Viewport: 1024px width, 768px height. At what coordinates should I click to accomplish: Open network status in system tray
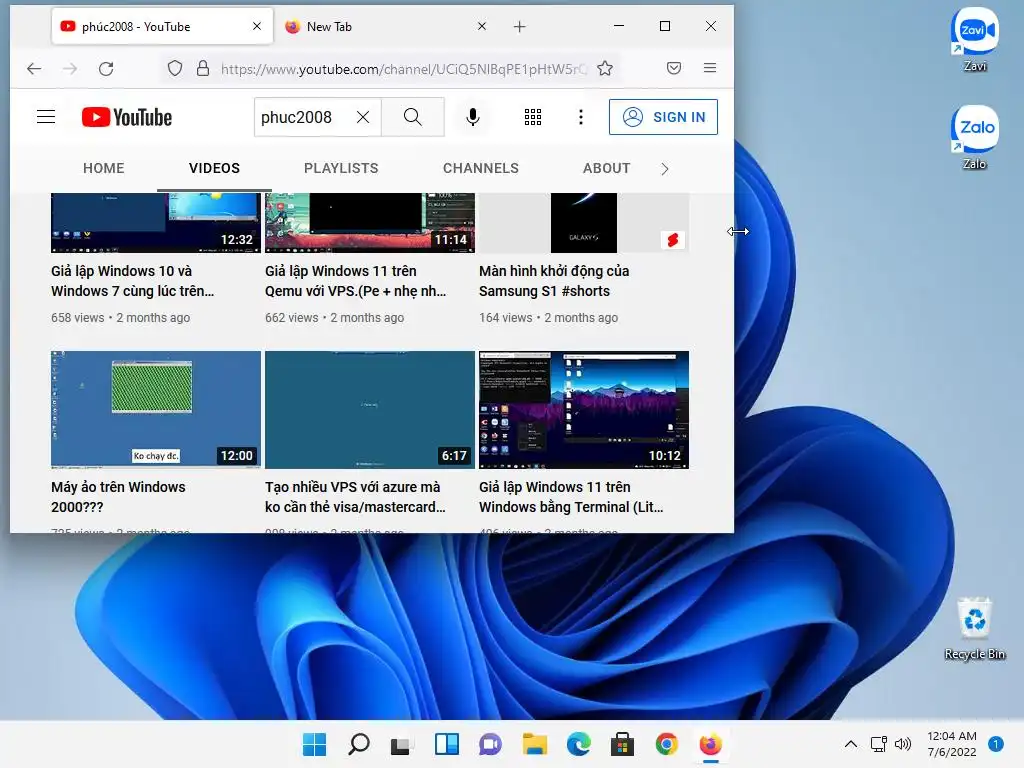coord(878,744)
